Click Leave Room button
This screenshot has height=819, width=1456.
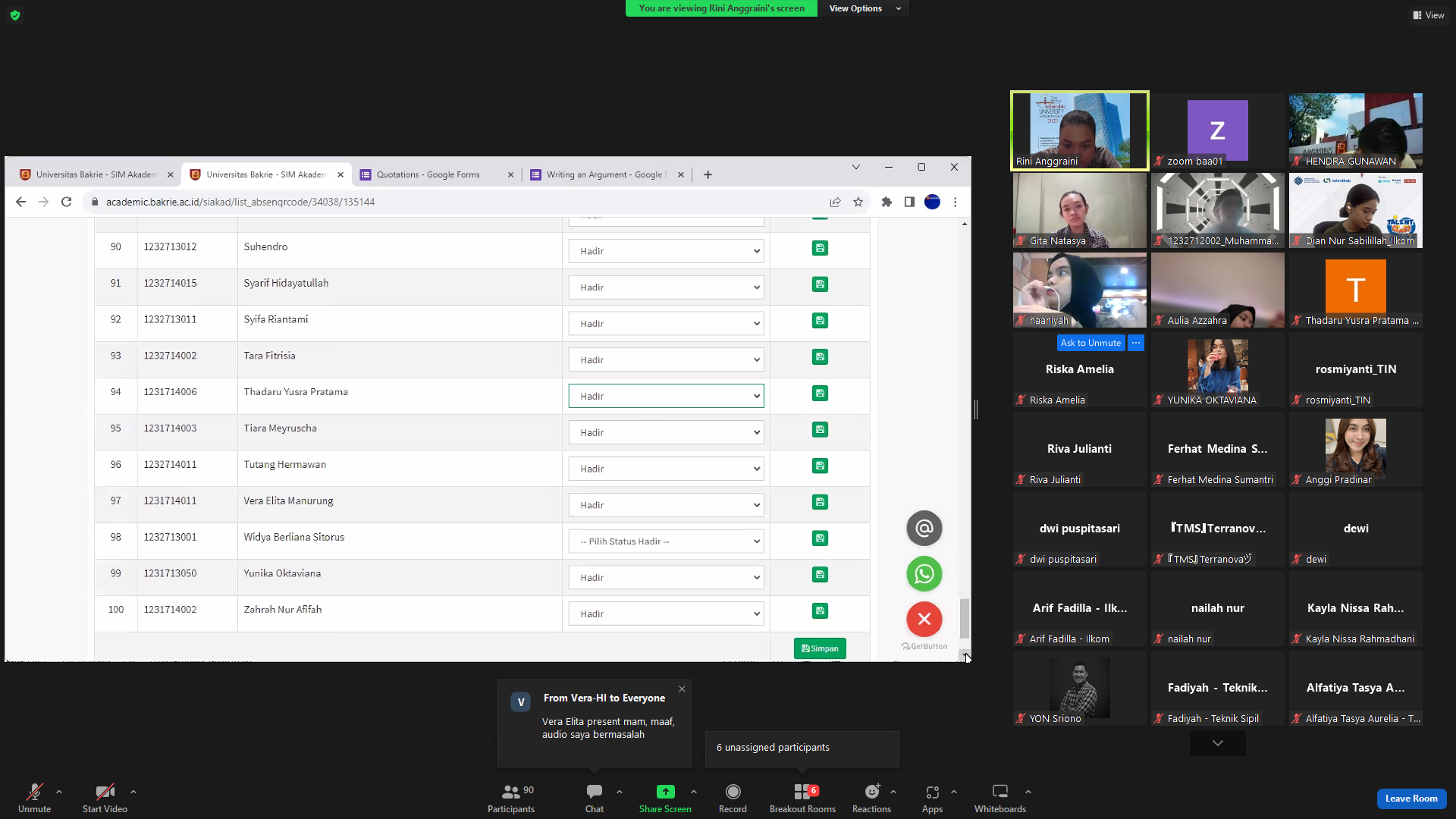1411,799
